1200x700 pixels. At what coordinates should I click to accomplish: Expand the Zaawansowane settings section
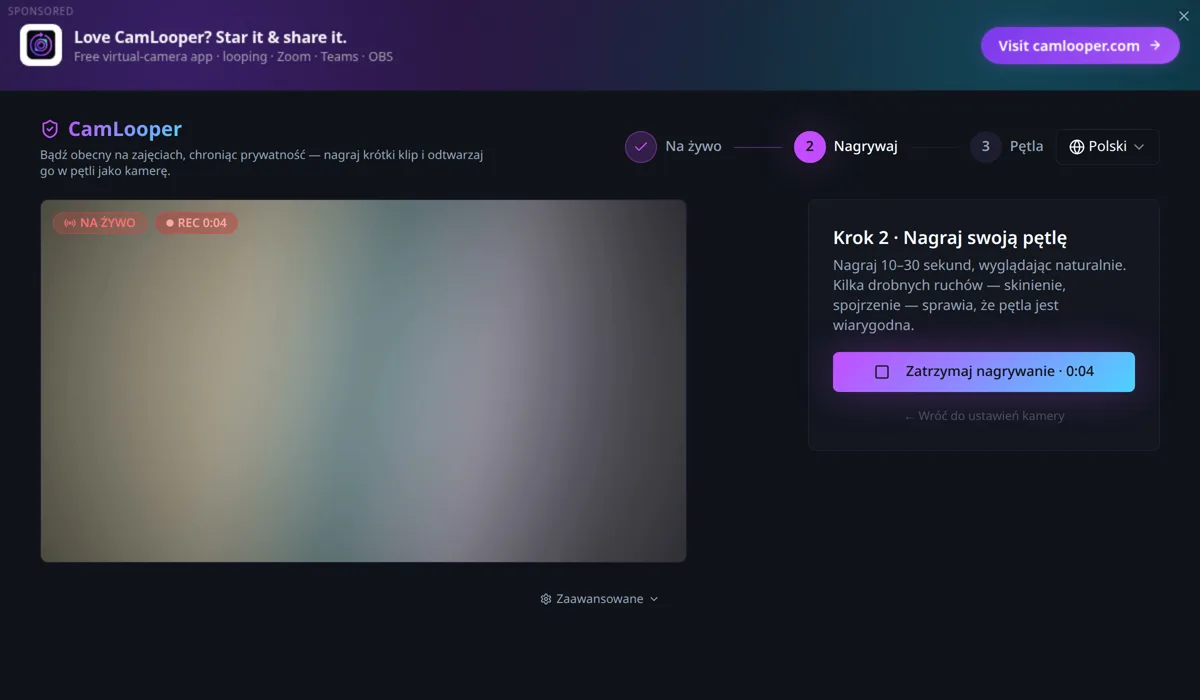(x=599, y=599)
